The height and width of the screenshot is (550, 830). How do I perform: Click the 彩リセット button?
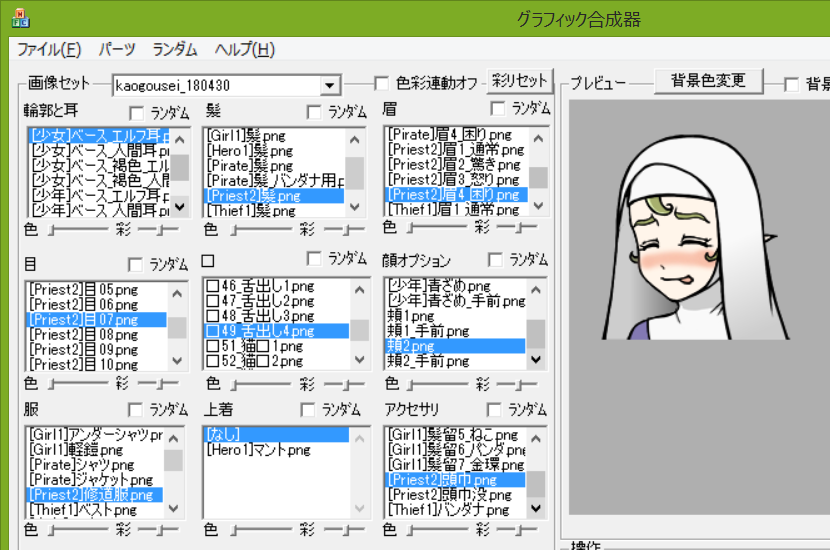[x=519, y=81]
